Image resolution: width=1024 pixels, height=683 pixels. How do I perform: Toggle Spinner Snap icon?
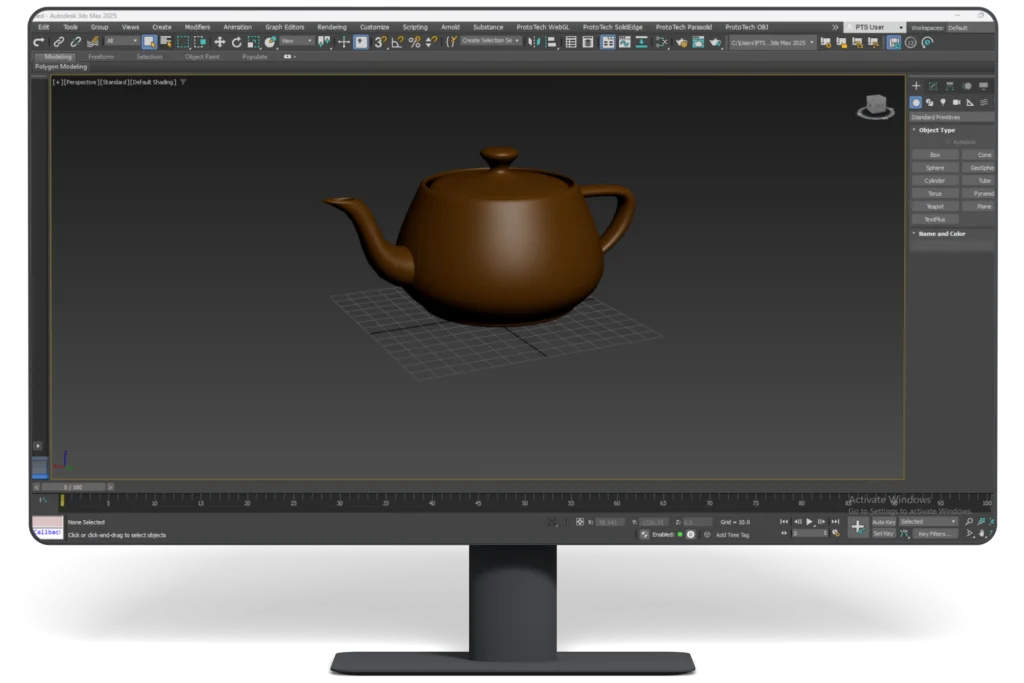[x=431, y=42]
